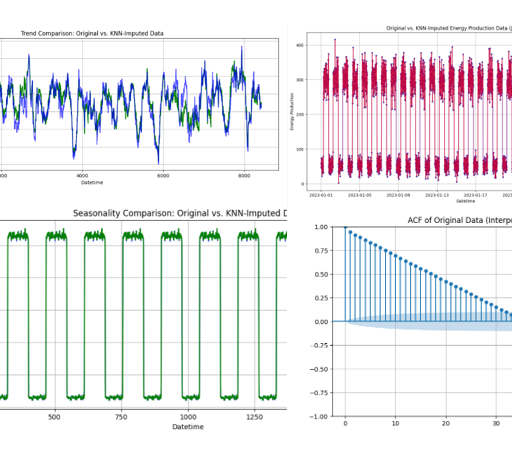Click the positive 0.50 ACF y-axis tick
512x457 pixels.
click(x=321, y=274)
